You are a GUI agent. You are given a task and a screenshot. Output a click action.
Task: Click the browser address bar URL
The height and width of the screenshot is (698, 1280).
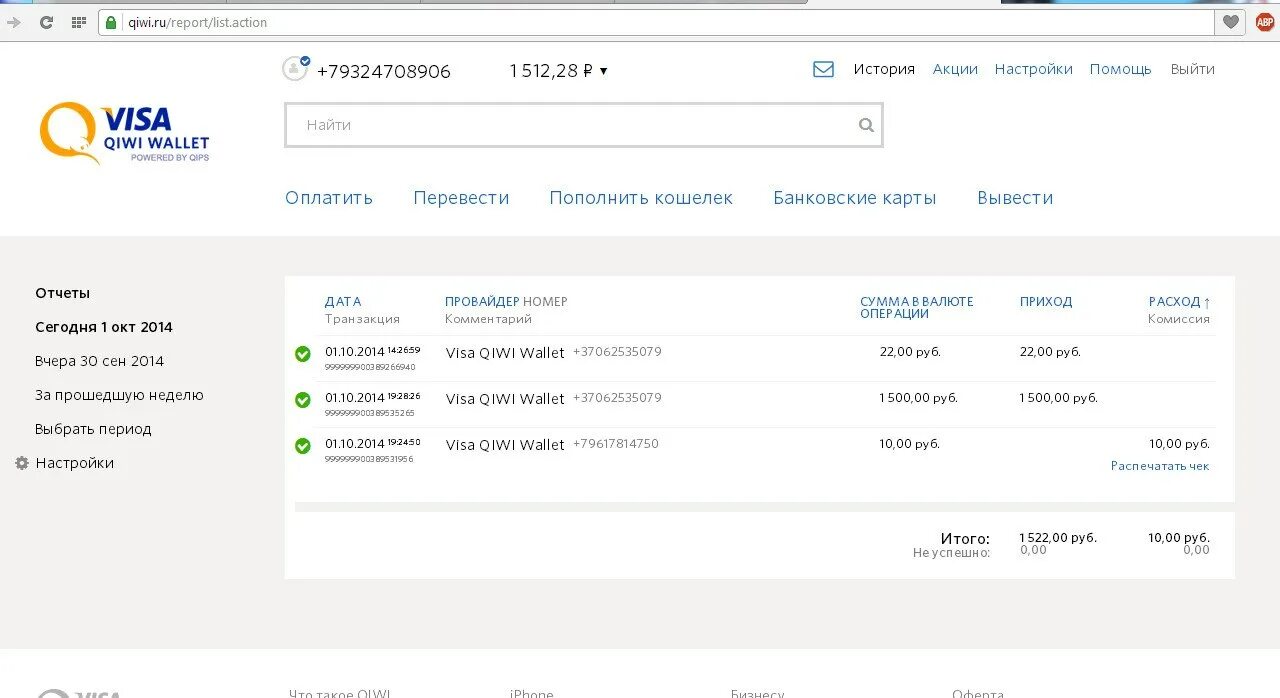click(x=198, y=22)
